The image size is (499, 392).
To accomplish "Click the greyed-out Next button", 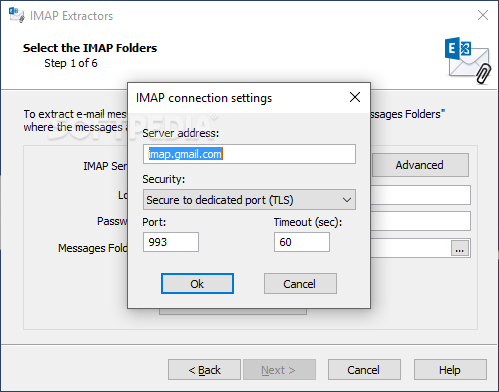I will click(x=279, y=370).
